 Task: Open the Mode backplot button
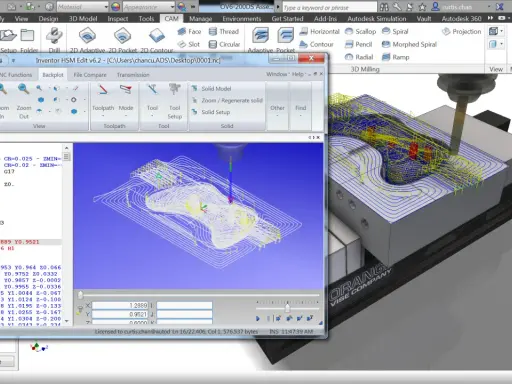click(126, 100)
